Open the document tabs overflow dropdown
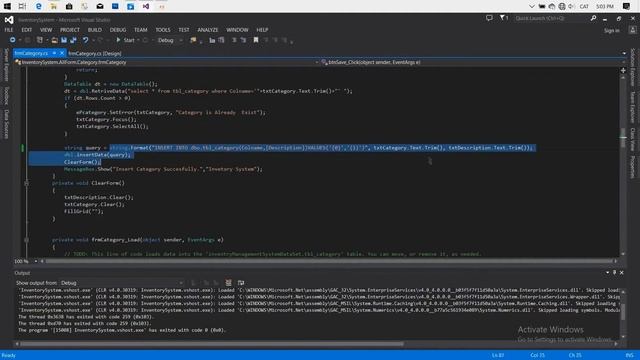640x360 pixels. [x=624, y=53]
